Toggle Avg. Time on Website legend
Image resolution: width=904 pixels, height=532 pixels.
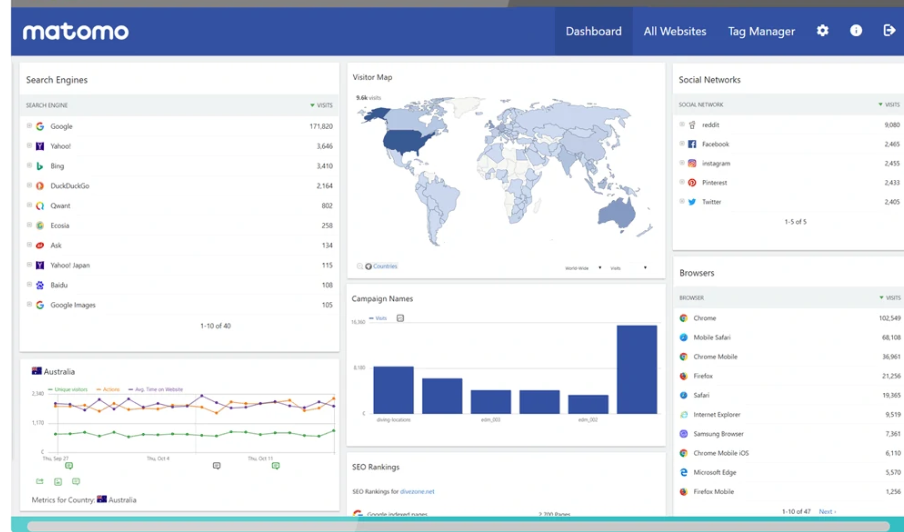pos(156,390)
